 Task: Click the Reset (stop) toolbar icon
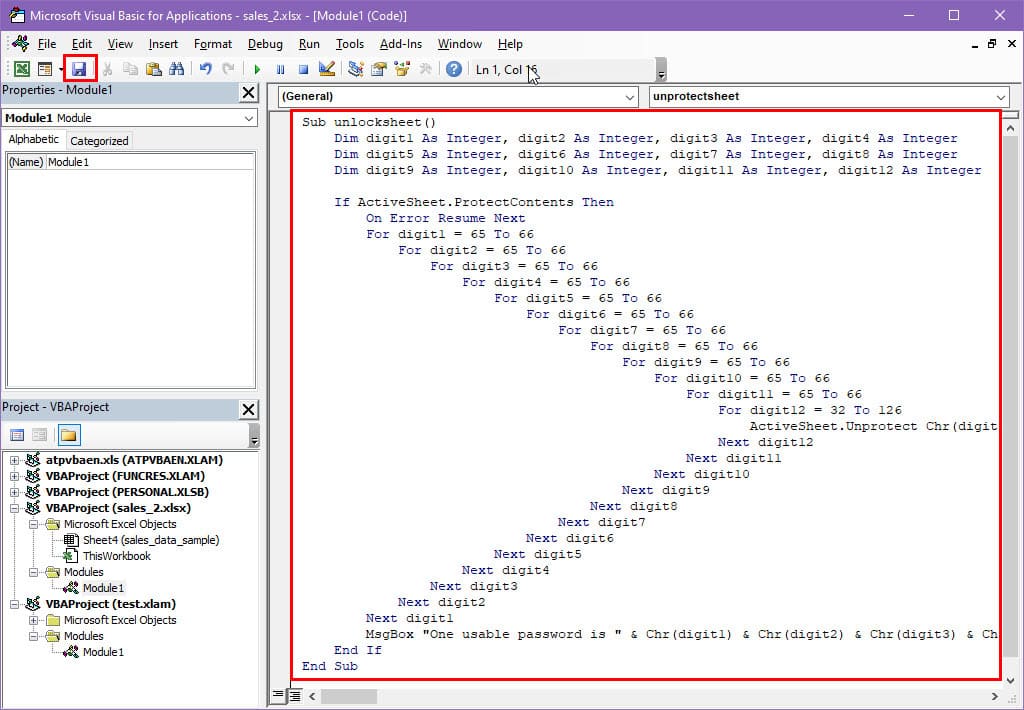point(302,69)
